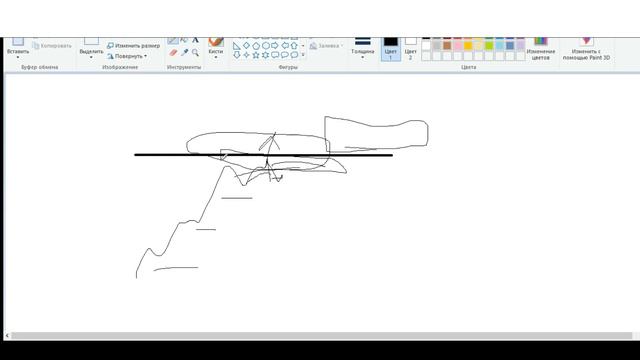Pick the pink color swatch

click(458, 46)
